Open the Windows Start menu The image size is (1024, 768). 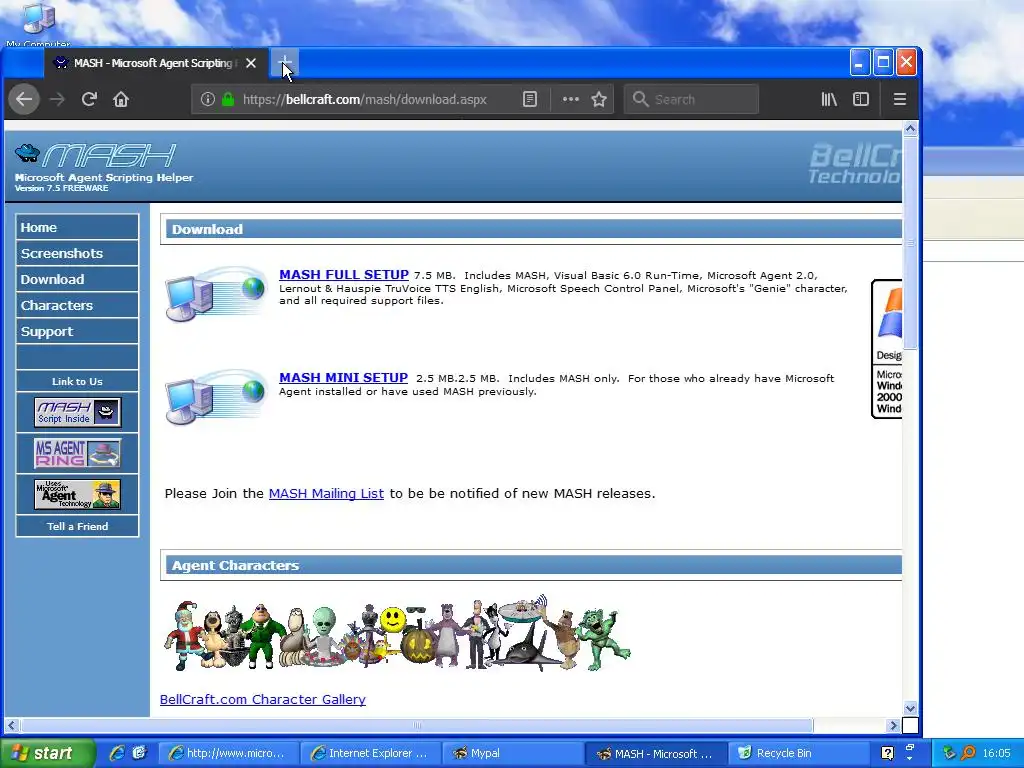(47, 753)
